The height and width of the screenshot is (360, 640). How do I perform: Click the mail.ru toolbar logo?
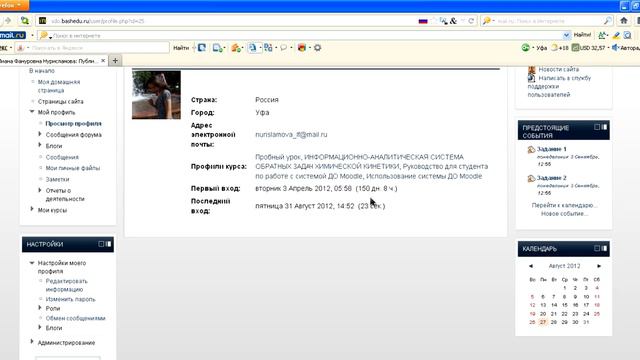tap(13, 36)
